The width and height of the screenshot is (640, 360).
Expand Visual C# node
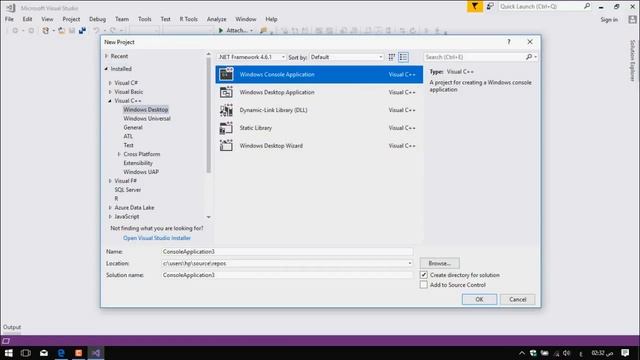[110, 83]
